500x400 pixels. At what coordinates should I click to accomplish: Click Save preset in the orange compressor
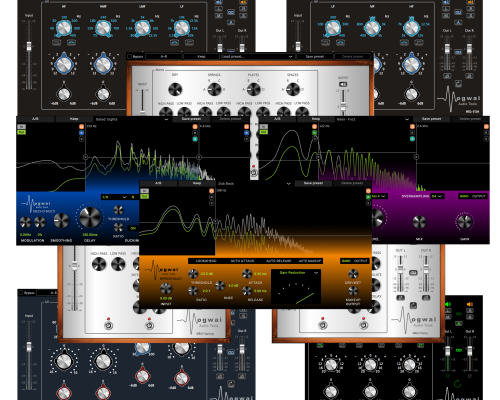click(x=313, y=184)
